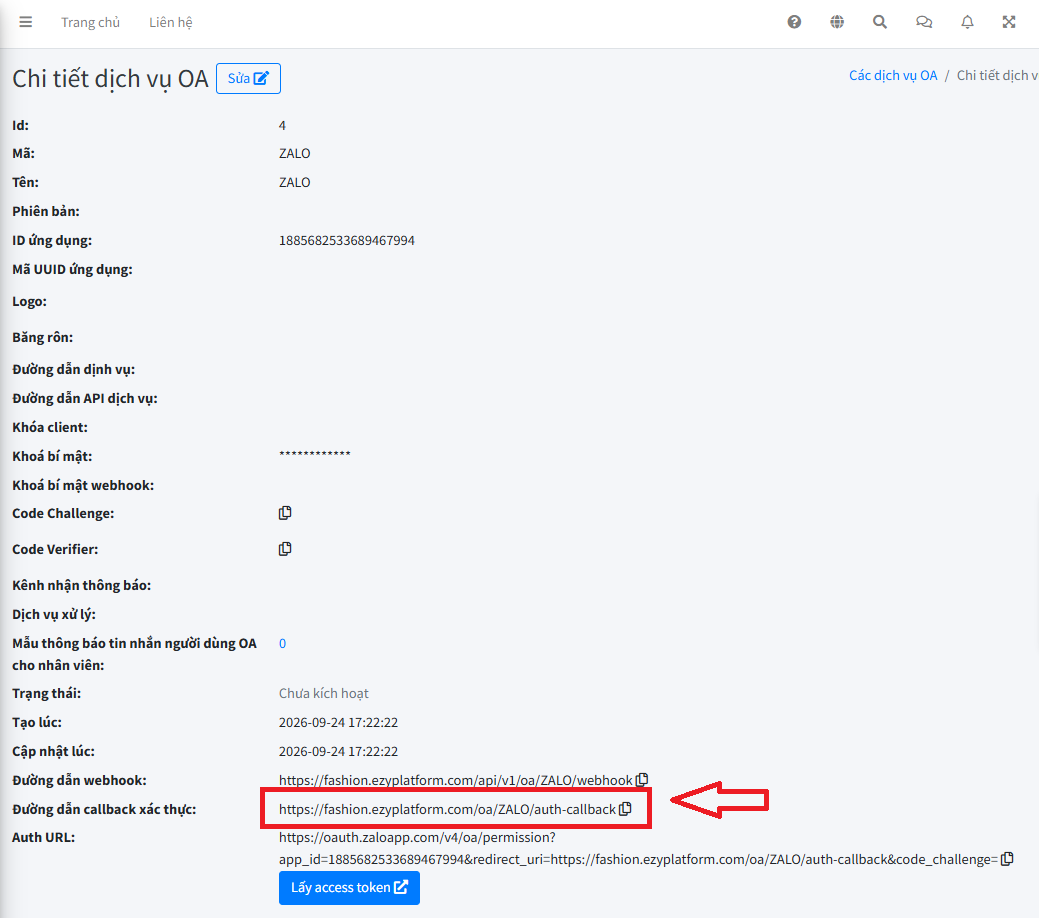This screenshot has height=918, width=1039.
Task: Go to Trang chủ
Action: [x=91, y=23]
